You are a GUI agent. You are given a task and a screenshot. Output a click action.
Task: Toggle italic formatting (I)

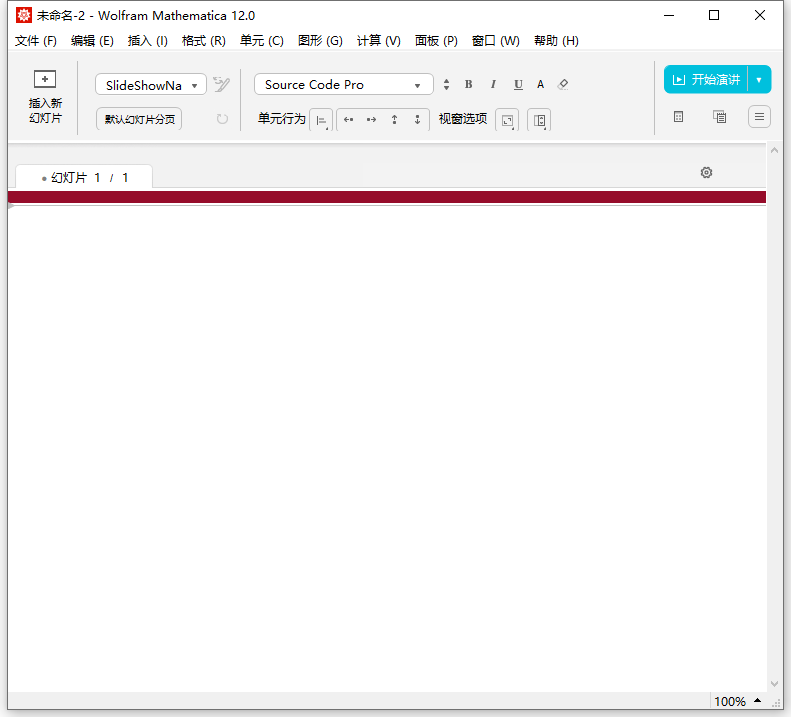click(x=493, y=84)
